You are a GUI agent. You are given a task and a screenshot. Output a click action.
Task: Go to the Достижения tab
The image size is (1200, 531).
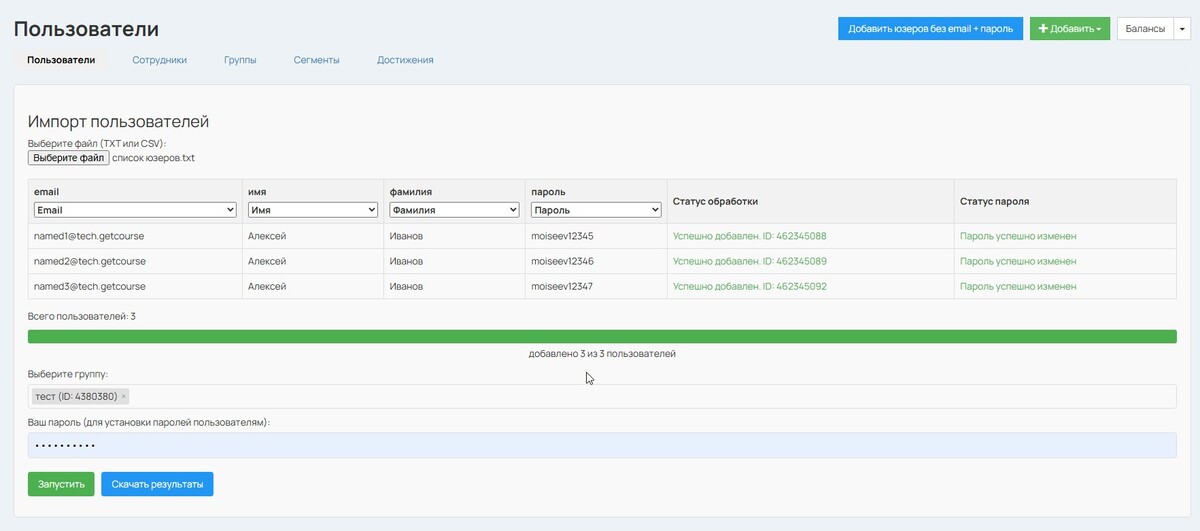pos(405,60)
